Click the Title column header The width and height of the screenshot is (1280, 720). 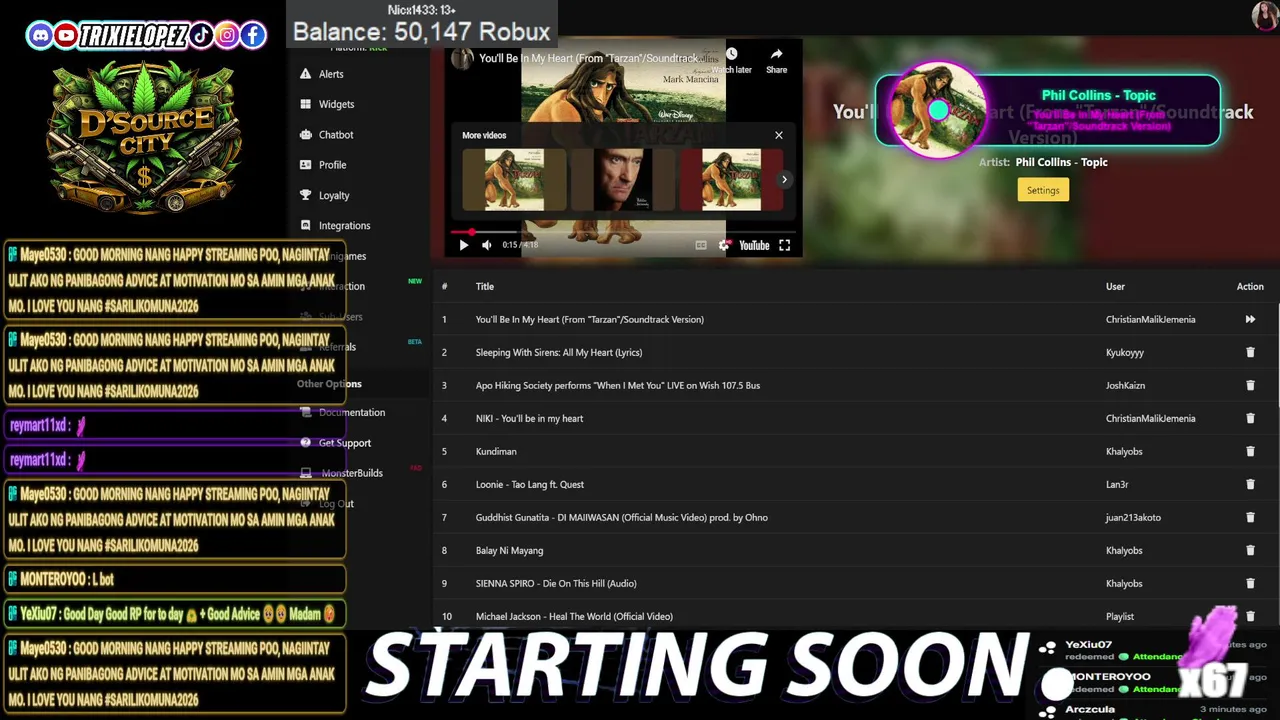[x=485, y=287]
